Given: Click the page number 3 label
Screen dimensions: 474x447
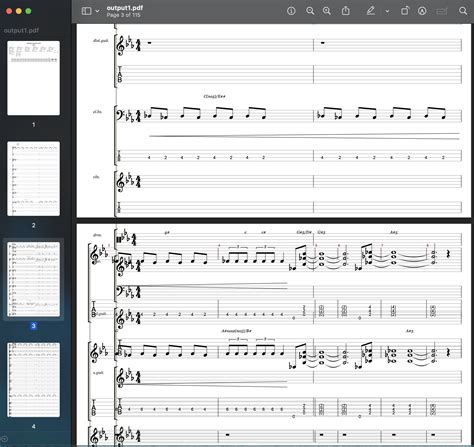Looking at the screenshot, I should click(x=33, y=326).
